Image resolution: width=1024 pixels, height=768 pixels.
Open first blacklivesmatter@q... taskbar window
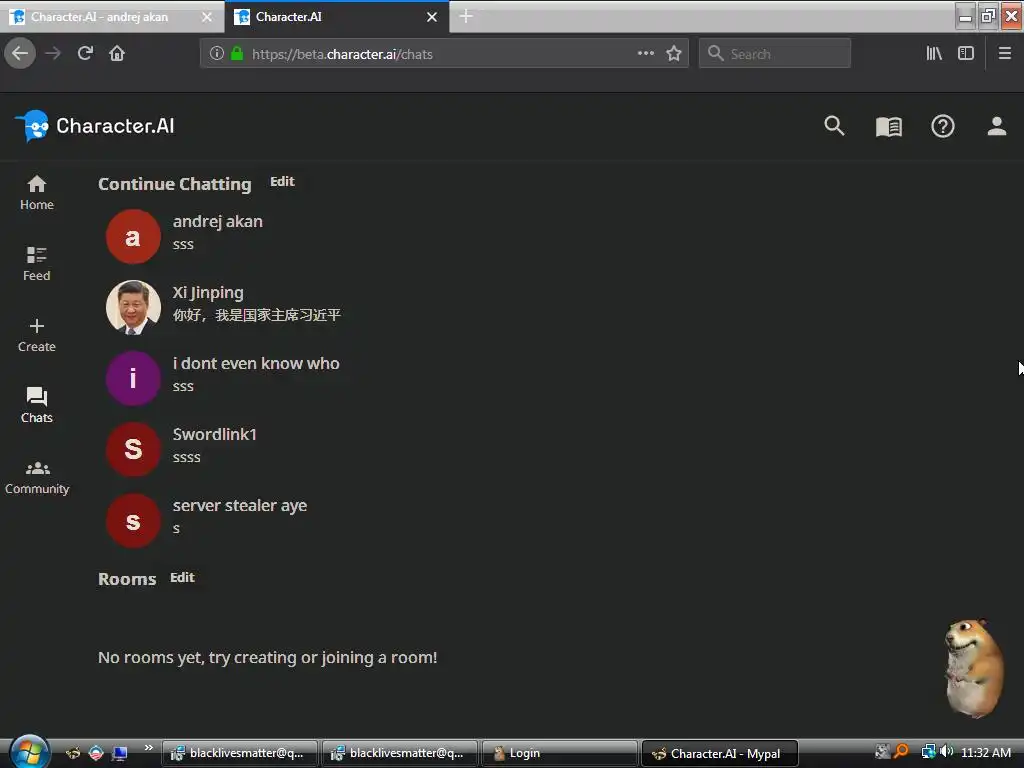pos(239,753)
